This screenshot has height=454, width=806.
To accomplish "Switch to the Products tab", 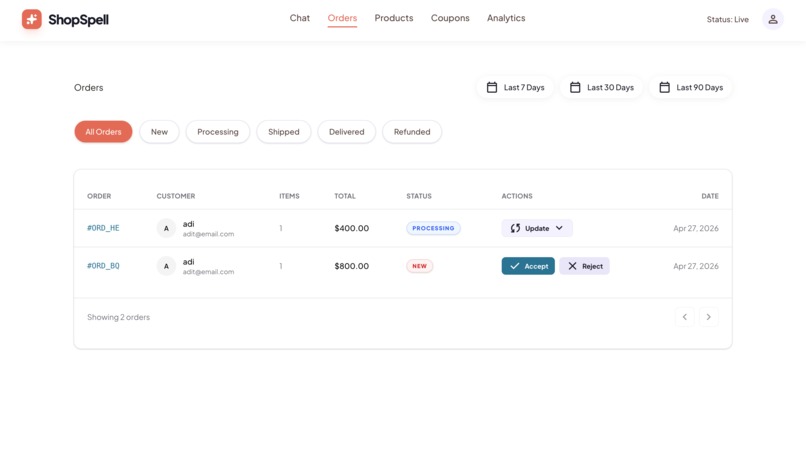I will tap(394, 18).
